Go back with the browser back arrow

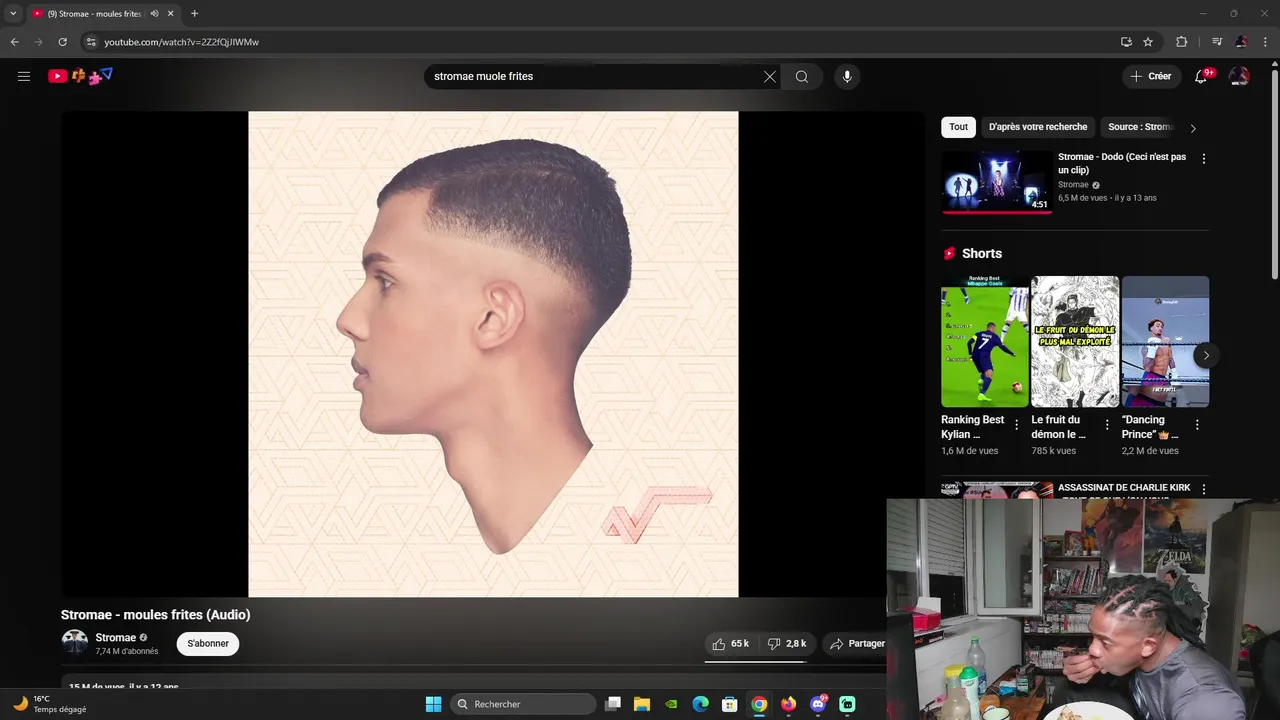(x=14, y=42)
